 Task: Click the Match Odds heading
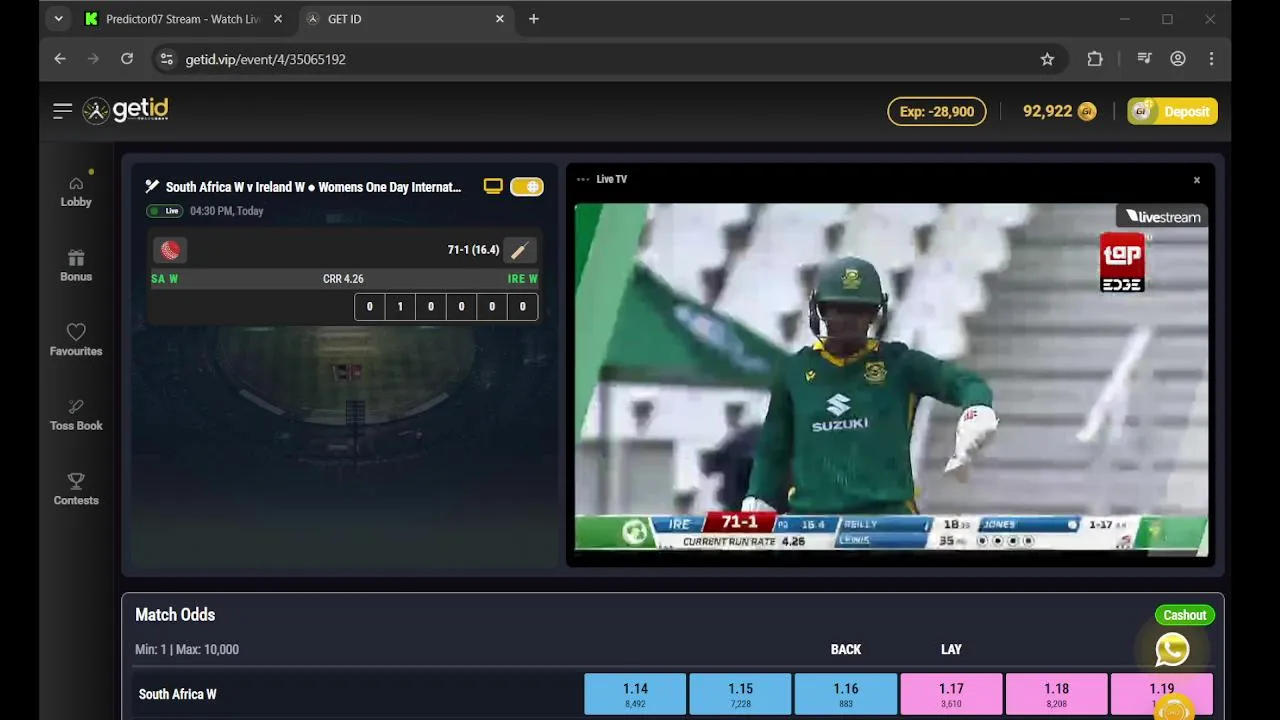pos(175,615)
